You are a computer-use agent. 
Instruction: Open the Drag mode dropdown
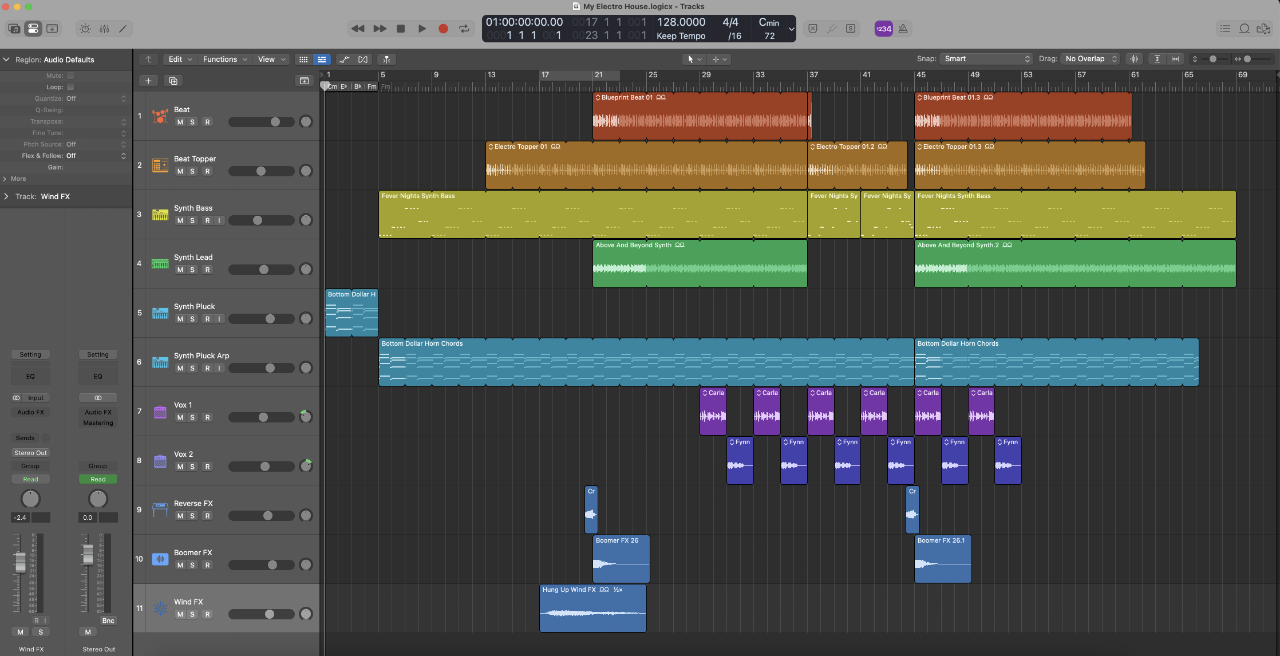point(1089,59)
